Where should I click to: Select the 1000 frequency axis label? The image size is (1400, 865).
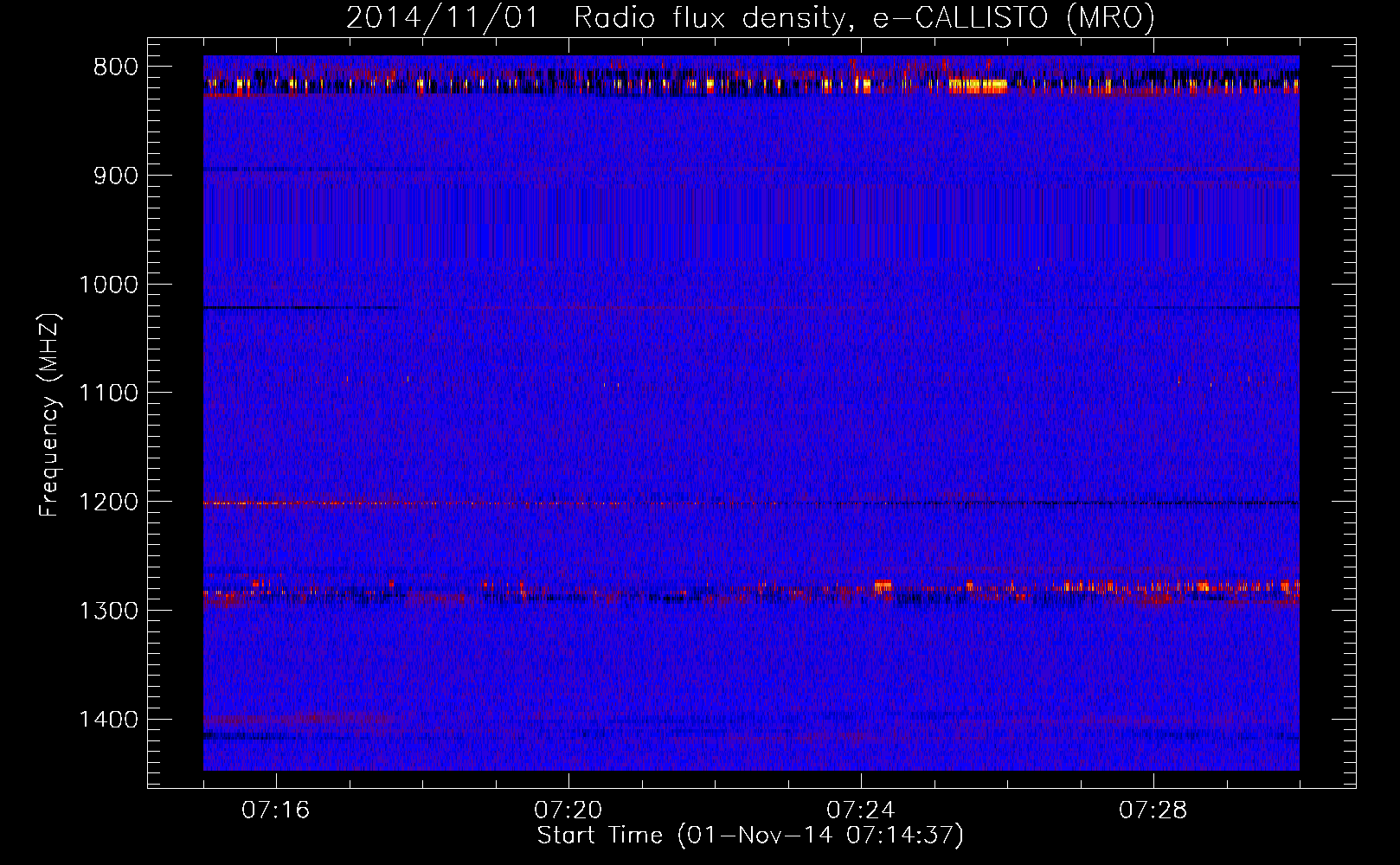coord(108,285)
